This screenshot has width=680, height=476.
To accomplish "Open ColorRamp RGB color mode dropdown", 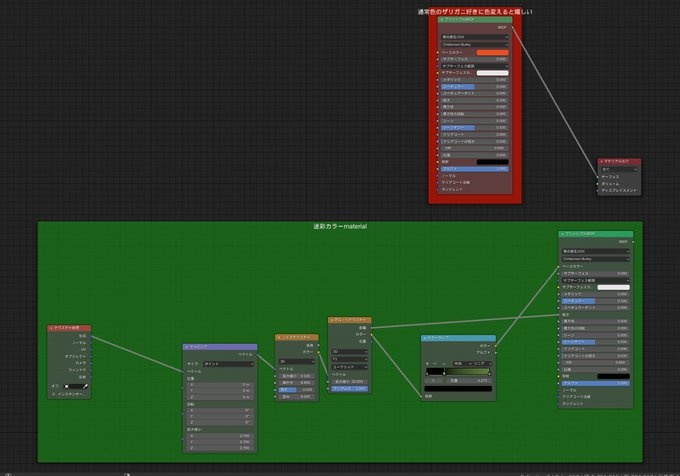I will click(462, 363).
